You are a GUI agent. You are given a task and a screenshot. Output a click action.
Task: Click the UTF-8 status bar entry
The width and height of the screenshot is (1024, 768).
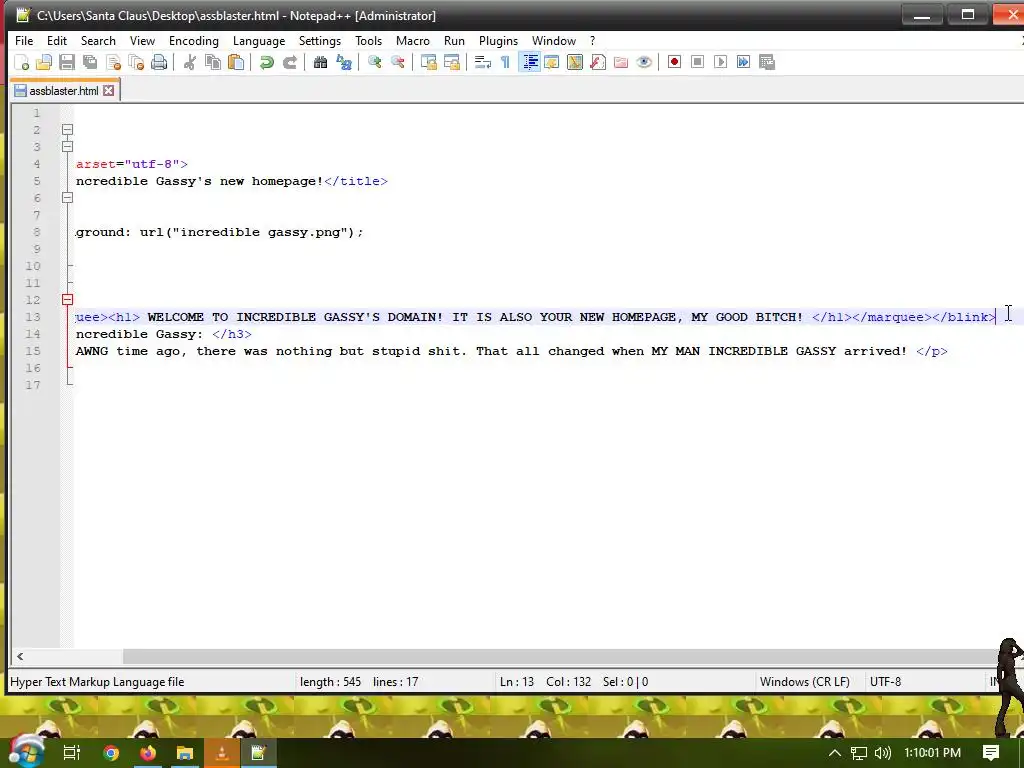[x=886, y=682]
